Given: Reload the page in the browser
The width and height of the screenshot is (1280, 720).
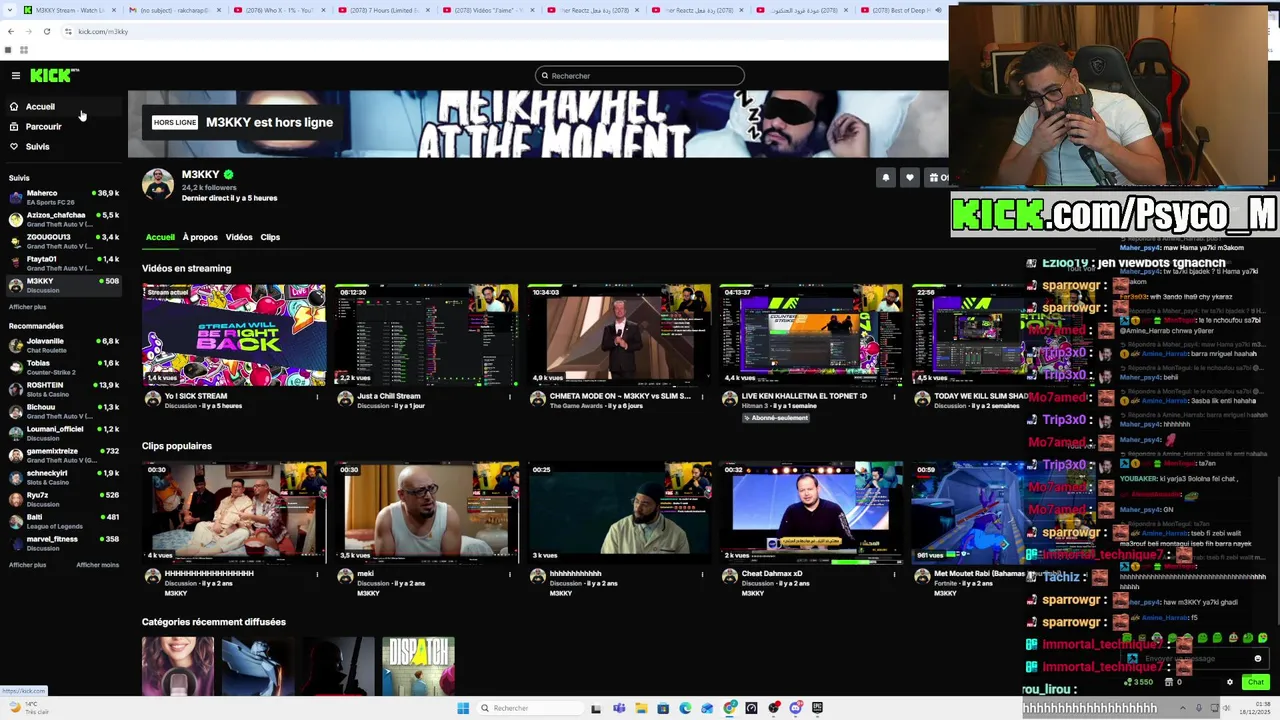Looking at the screenshot, I should 46,31.
